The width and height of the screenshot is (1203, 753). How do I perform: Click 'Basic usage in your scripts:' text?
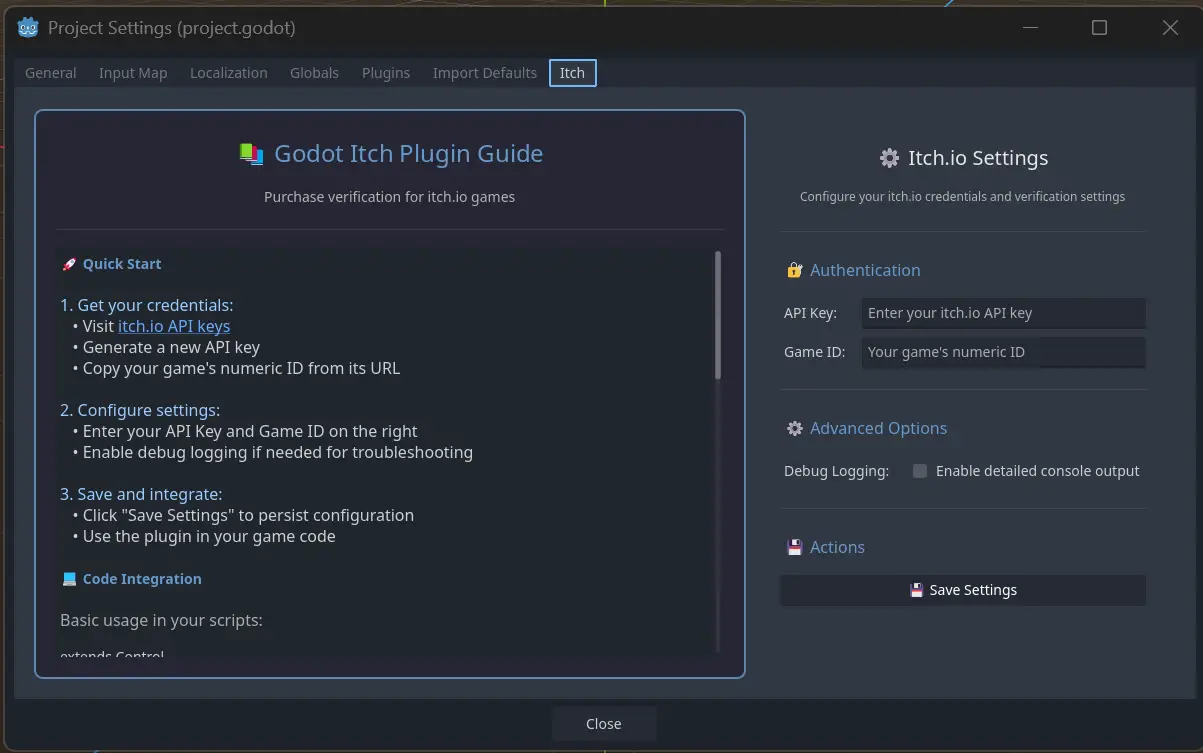point(161,620)
